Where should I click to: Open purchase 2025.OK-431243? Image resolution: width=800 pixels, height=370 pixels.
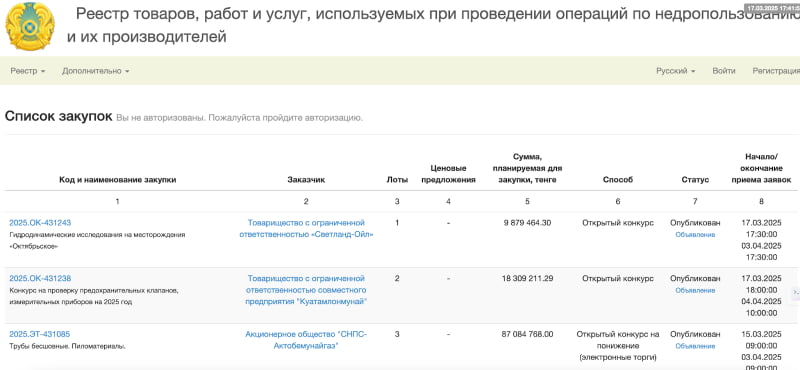(40, 223)
